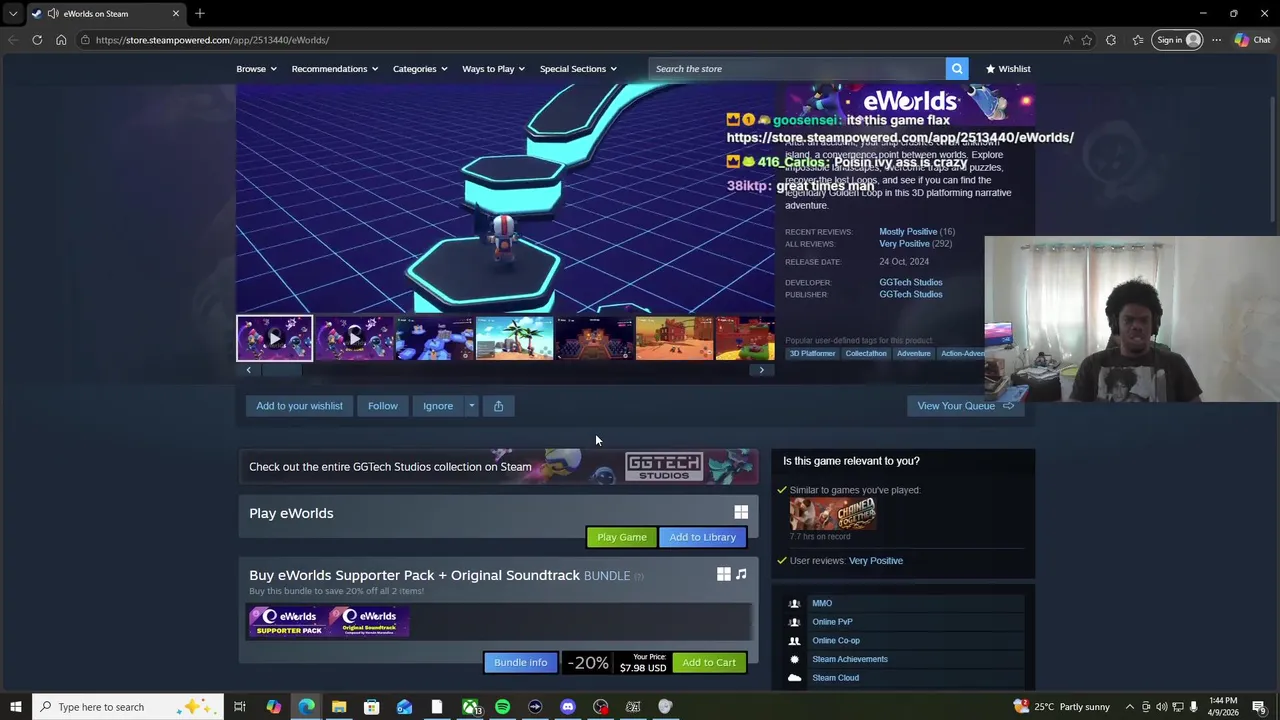This screenshot has height=720, width=1280.
Task: Click the browser address bar URL
Action: pyautogui.click(x=212, y=40)
